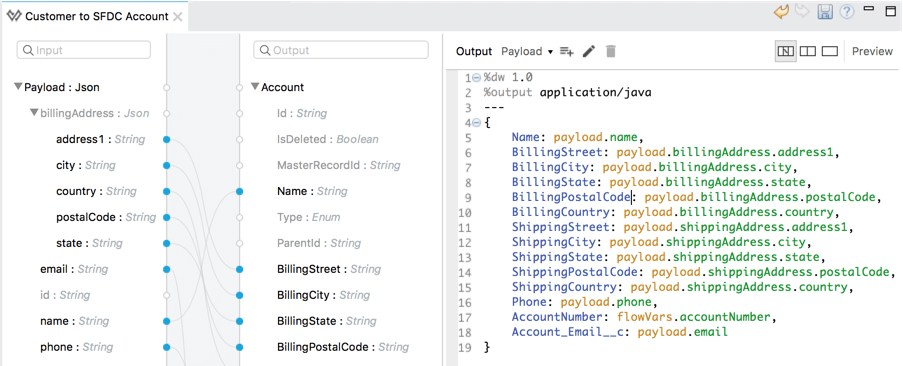The width and height of the screenshot is (903, 366).
Task: Click the Output label above the script
Action: point(474,51)
